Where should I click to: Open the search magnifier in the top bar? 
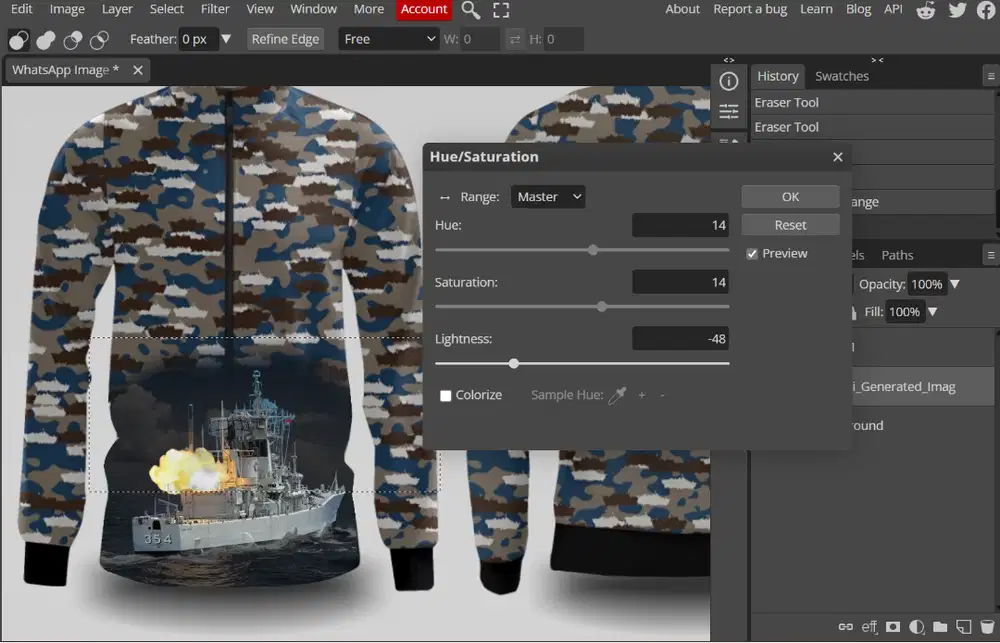470,11
